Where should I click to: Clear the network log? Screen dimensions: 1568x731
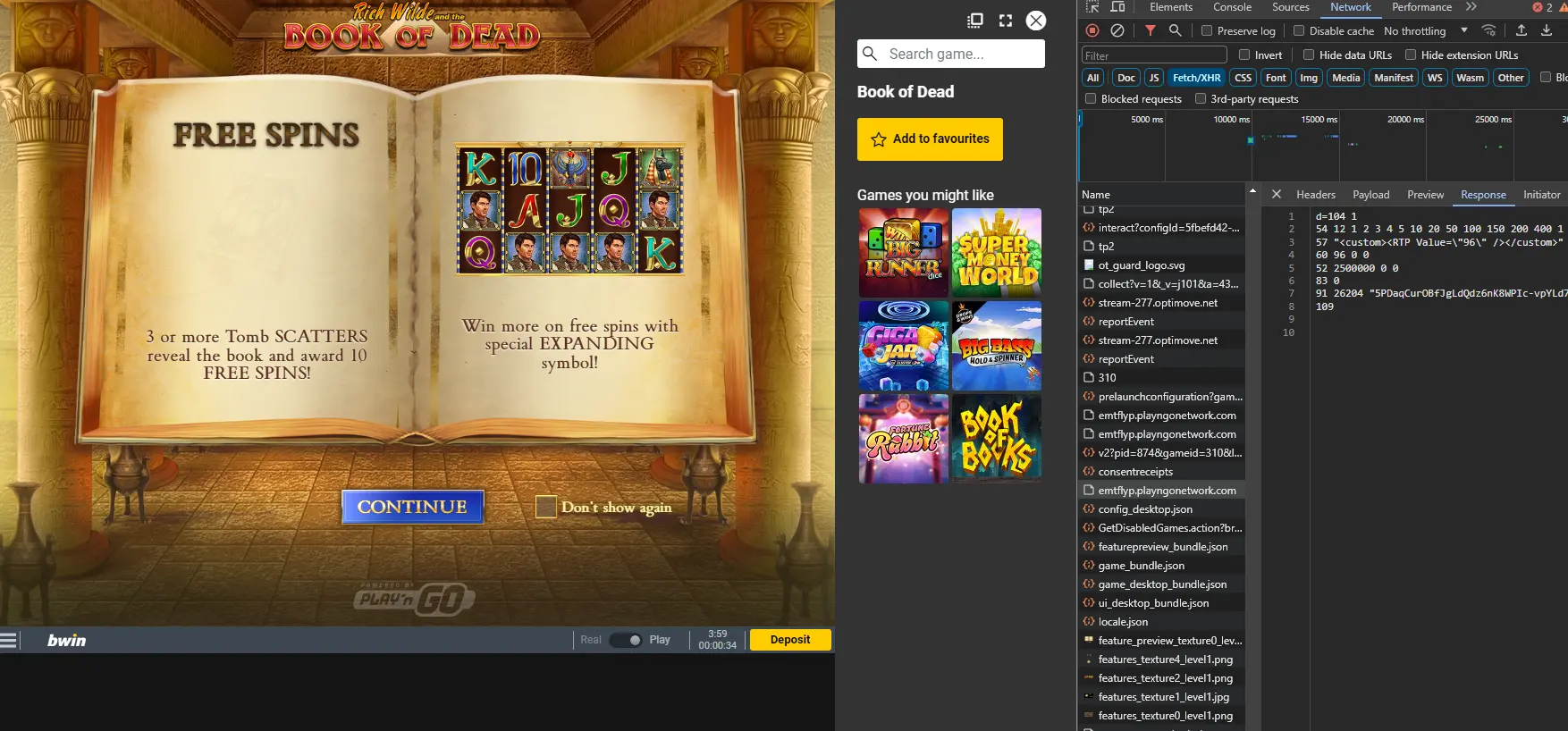coord(1117,30)
